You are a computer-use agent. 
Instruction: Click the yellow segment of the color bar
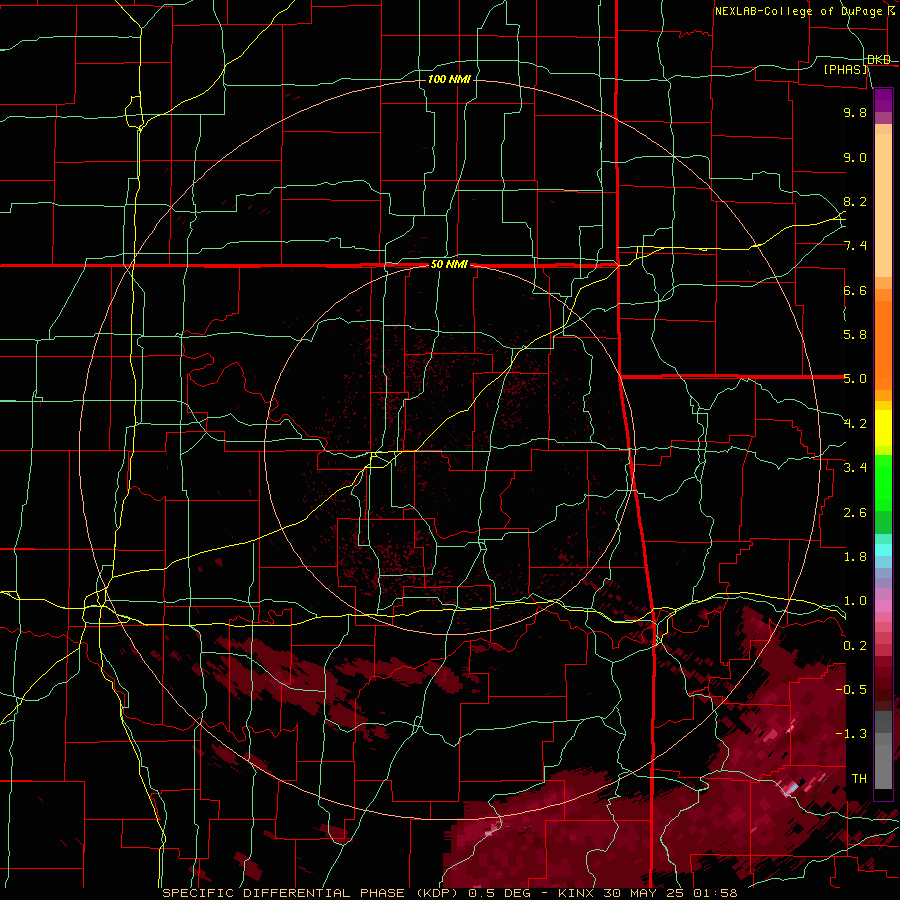pos(883,428)
